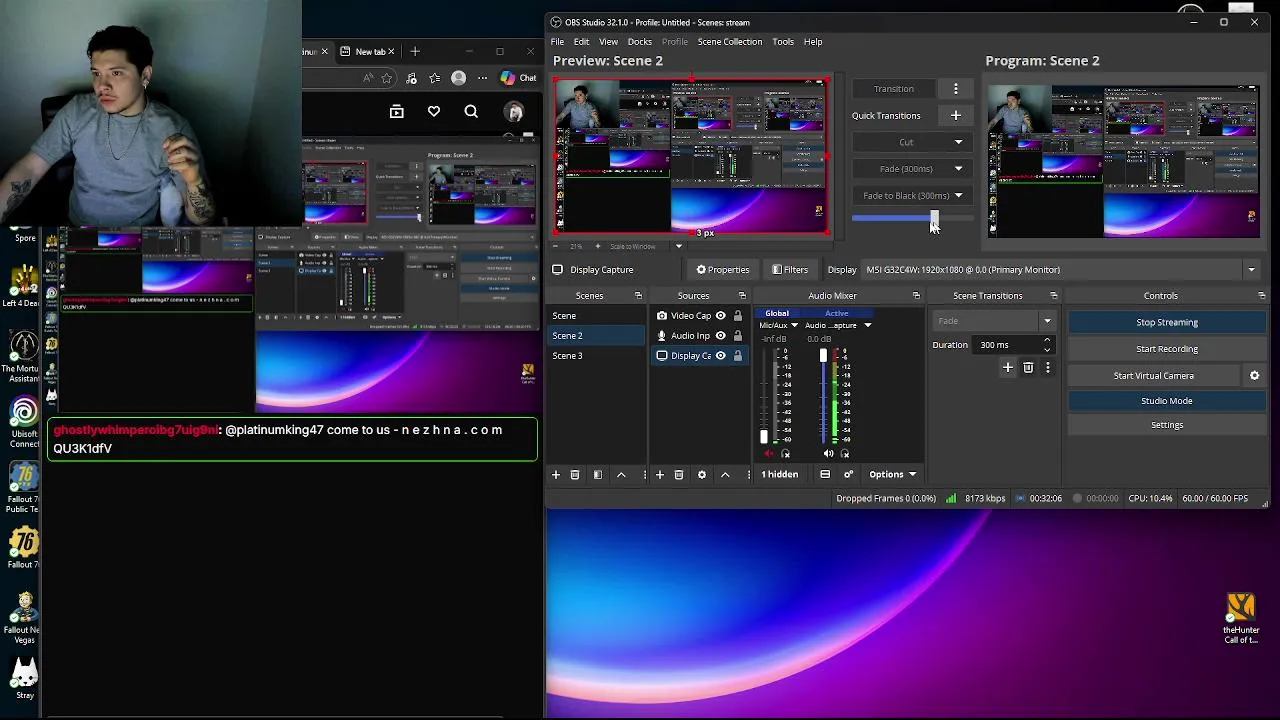The image size is (1280, 720).
Task: Click the transition T-bar slider handle
Action: click(934, 218)
